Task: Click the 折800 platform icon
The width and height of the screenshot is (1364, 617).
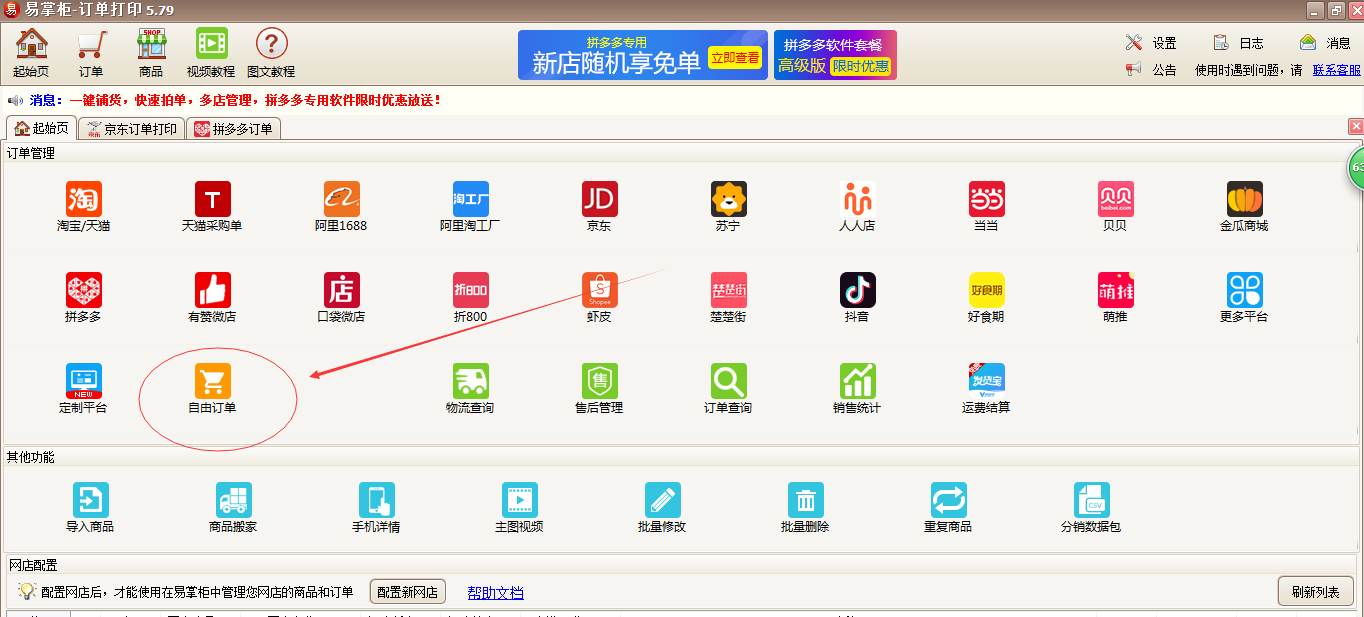Action: 471,290
